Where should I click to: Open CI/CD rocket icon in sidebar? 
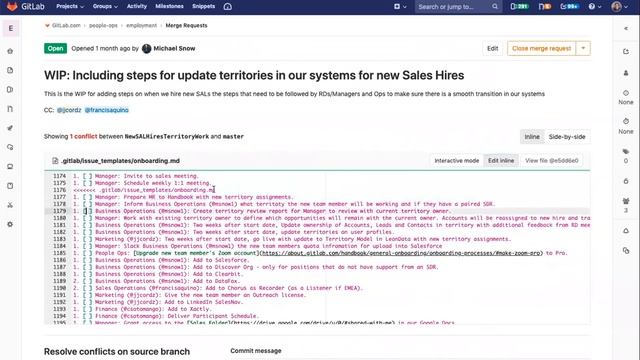click(x=10, y=128)
